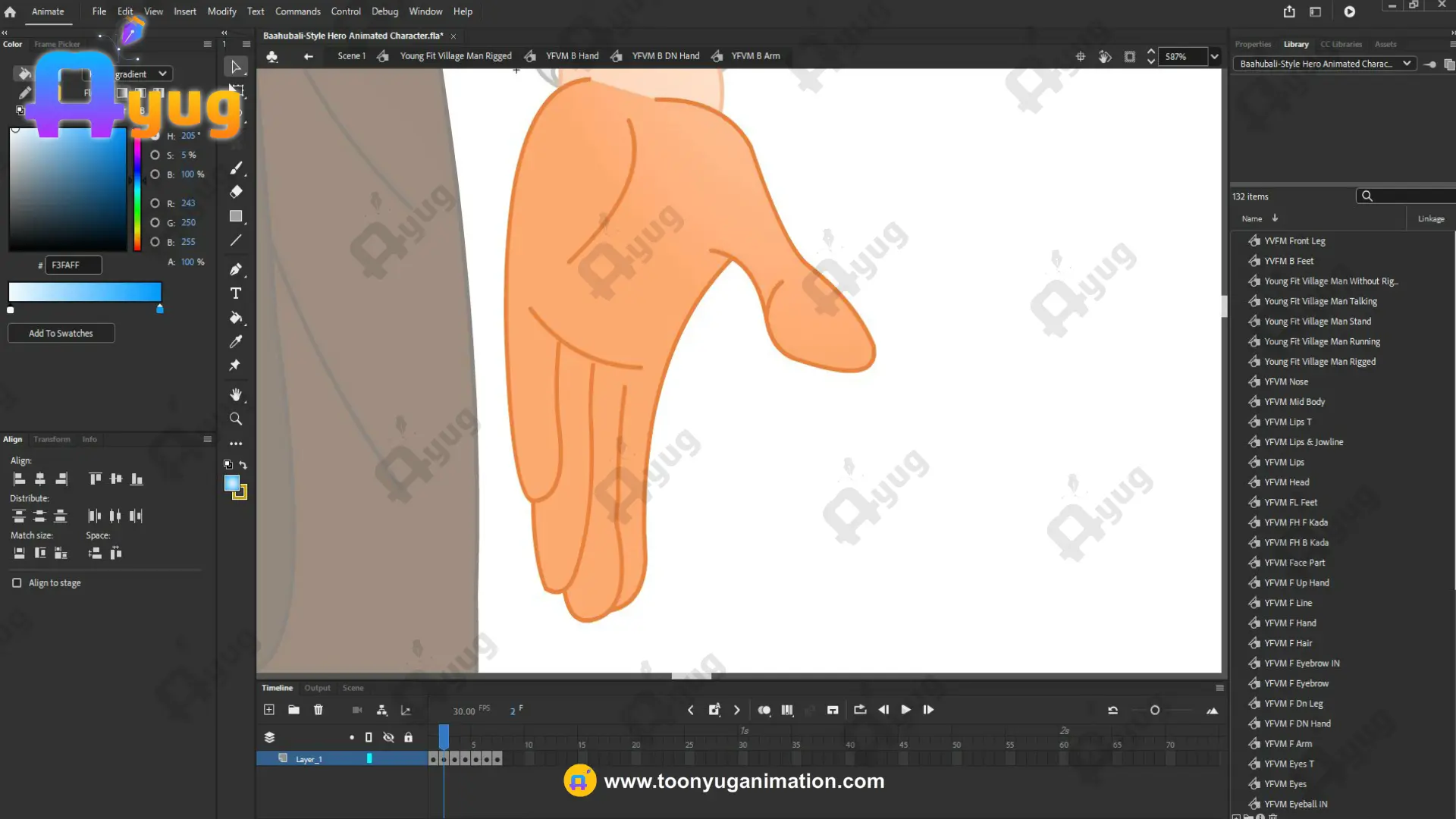Select the Line tool
Viewport: 1456px width, 819px height.
(236, 240)
